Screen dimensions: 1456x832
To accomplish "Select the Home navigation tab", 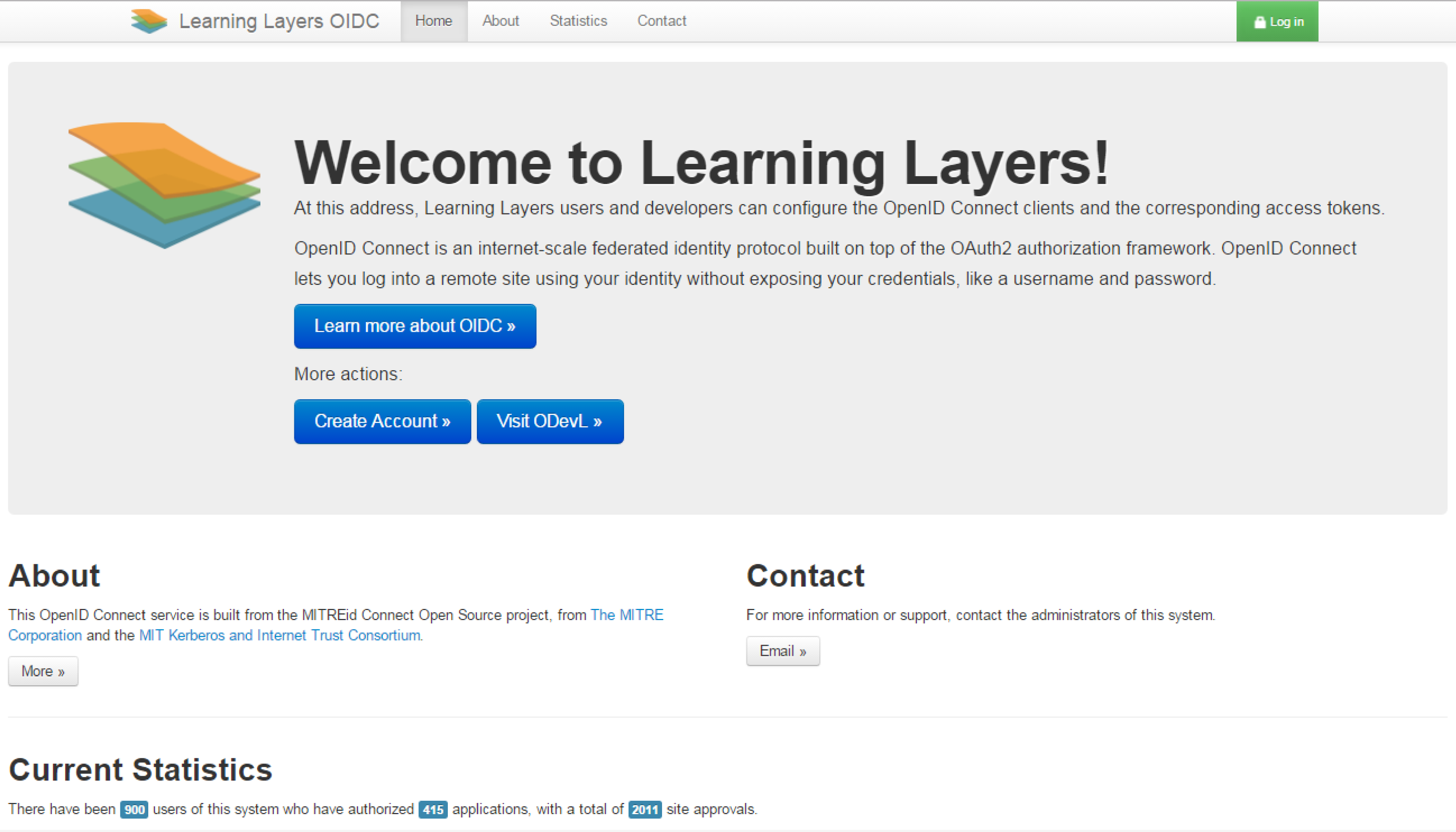I will (434, 21).
